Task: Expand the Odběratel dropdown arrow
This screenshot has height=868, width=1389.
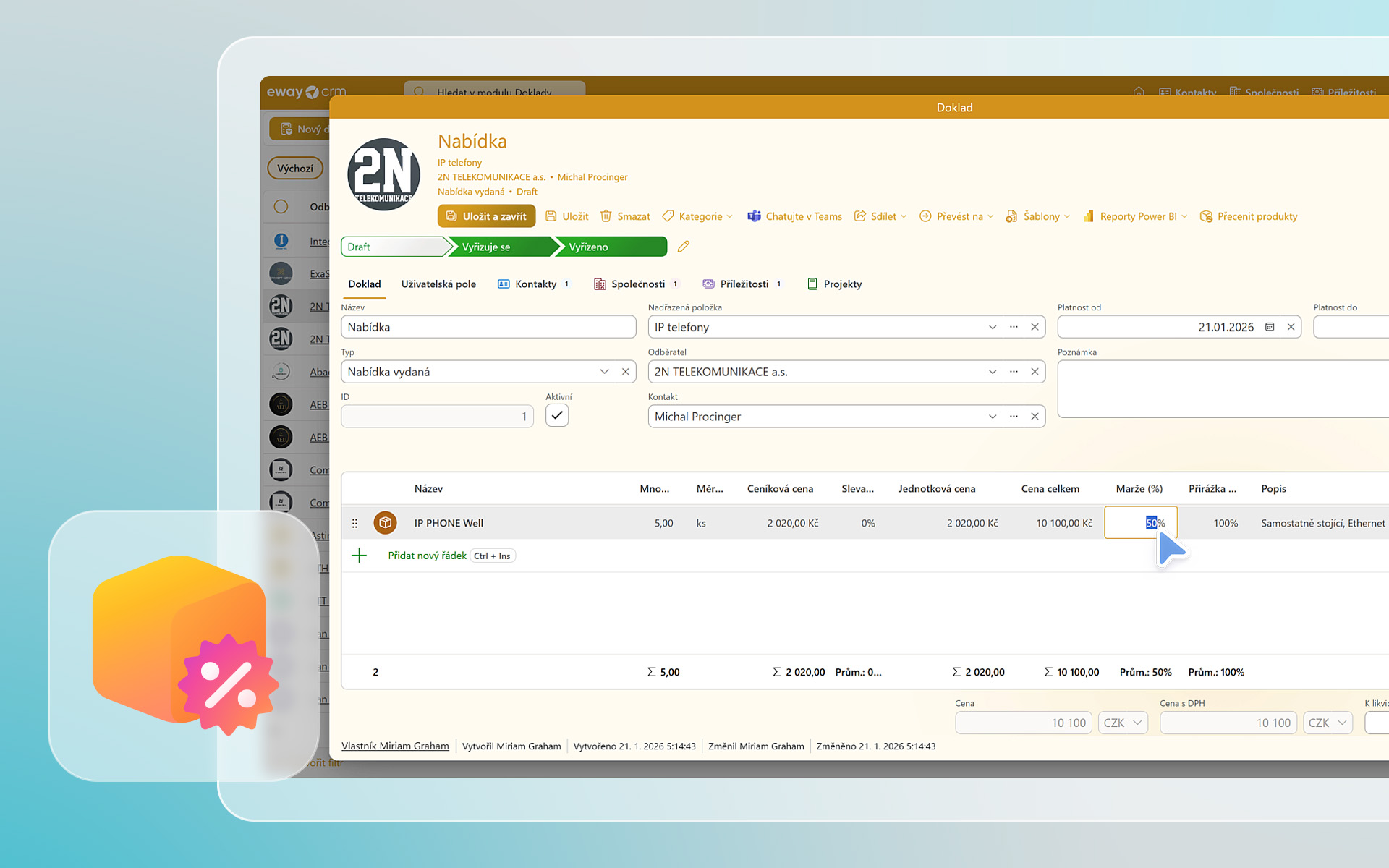Action: pos(993,372)
